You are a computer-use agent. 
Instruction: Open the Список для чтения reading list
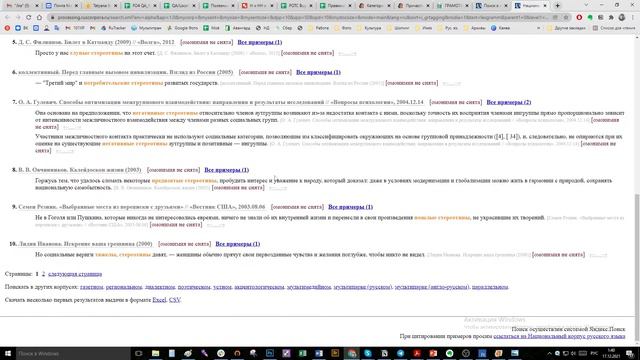click(x=614, y=28)
